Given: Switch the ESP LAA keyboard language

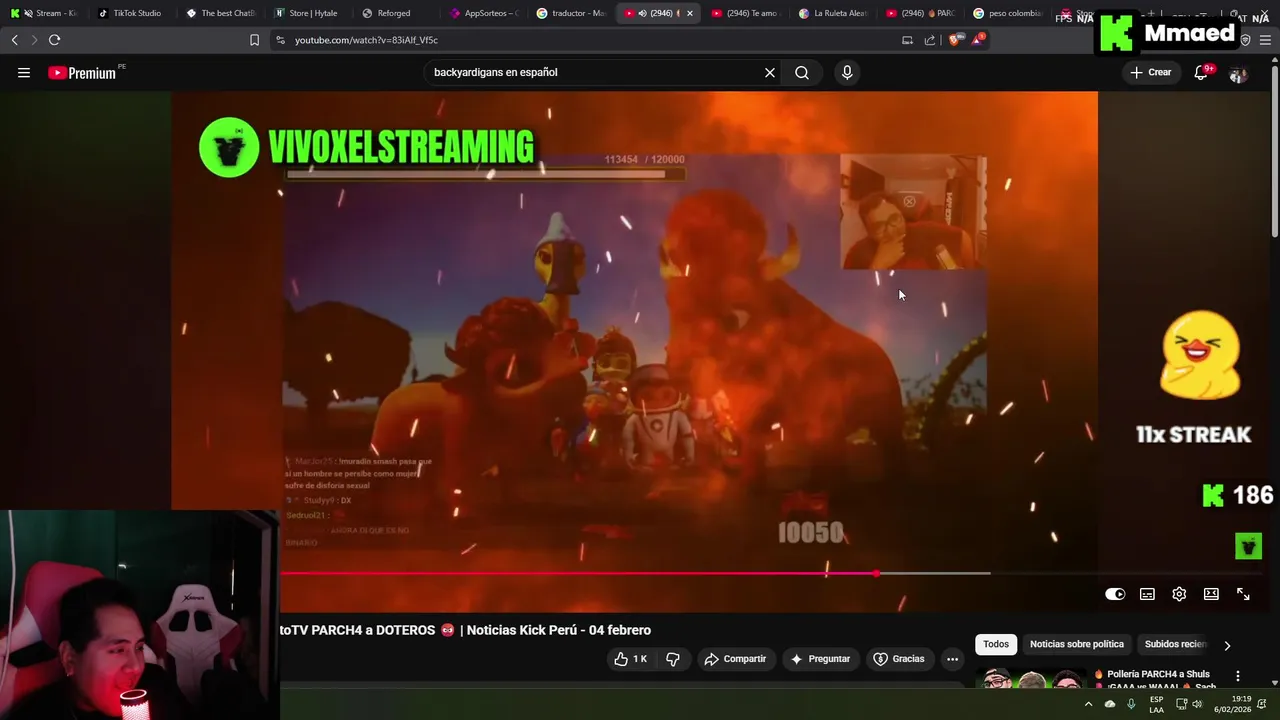Looking at the screenshot, I should pos(1156,704).
